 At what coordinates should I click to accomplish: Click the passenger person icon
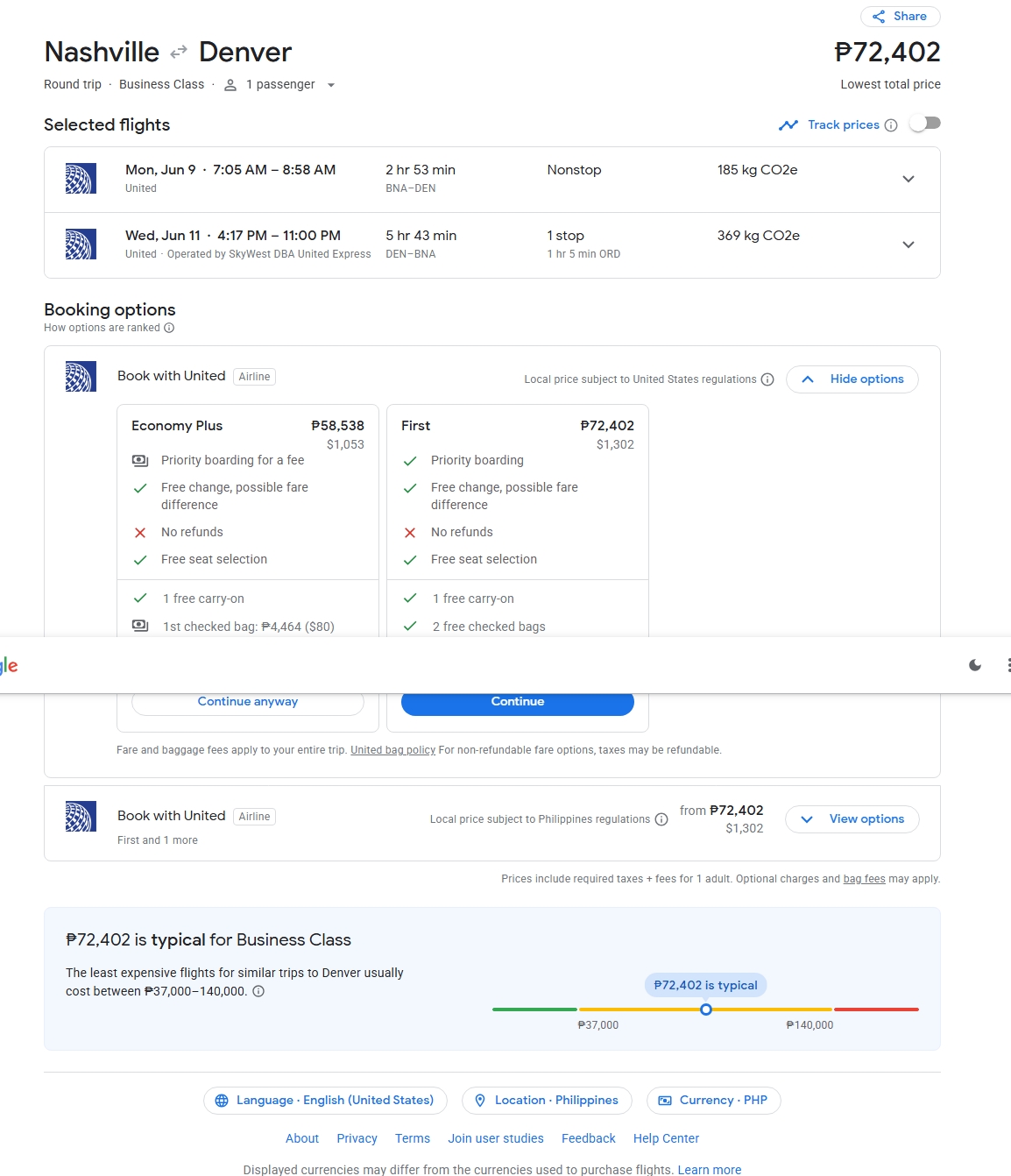(230, 85)
